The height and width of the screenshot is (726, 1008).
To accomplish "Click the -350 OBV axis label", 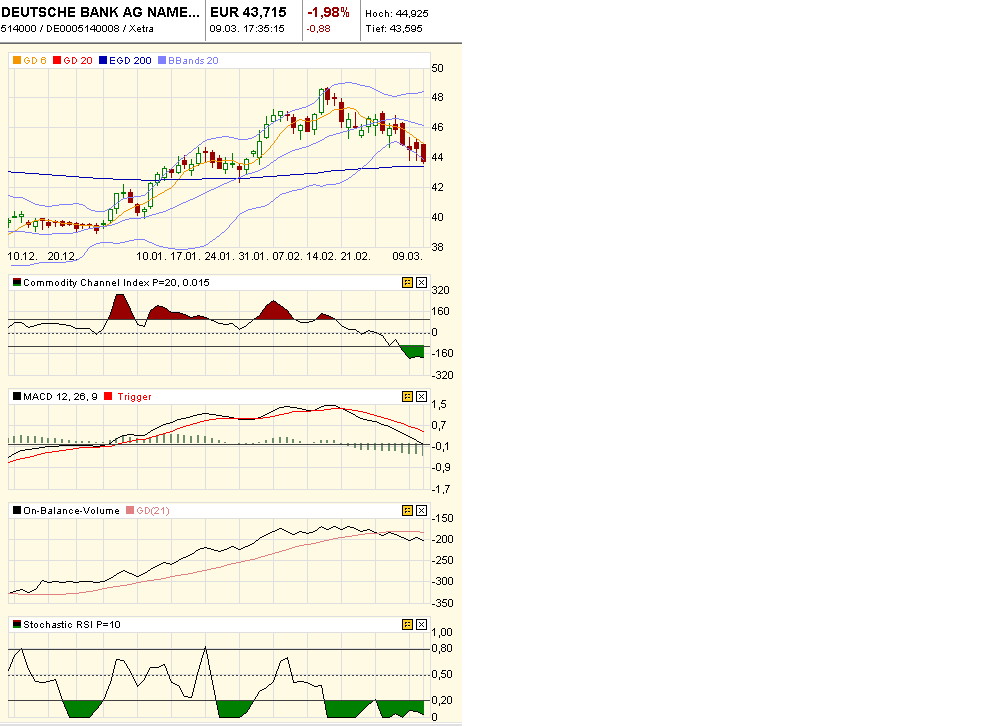I will pos(442,603).
